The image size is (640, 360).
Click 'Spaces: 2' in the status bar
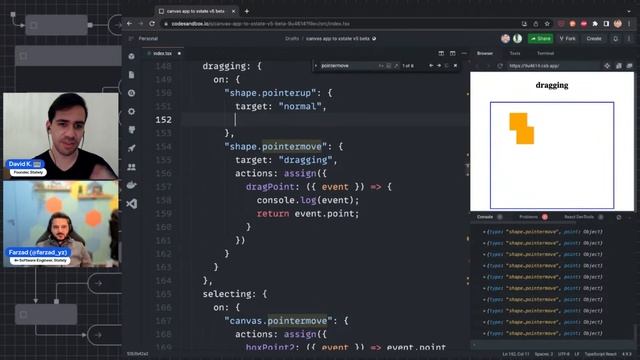click(544, 354)
